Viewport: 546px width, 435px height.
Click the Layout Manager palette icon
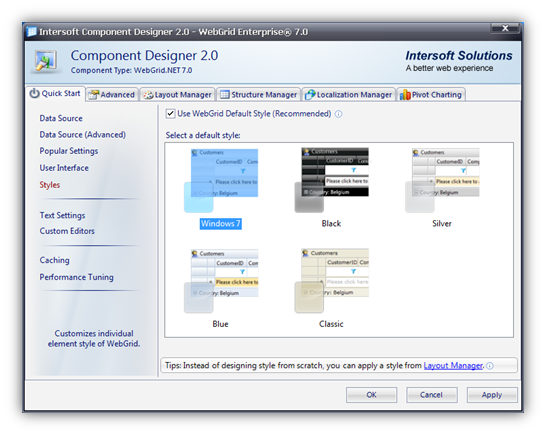click(148, 95)
